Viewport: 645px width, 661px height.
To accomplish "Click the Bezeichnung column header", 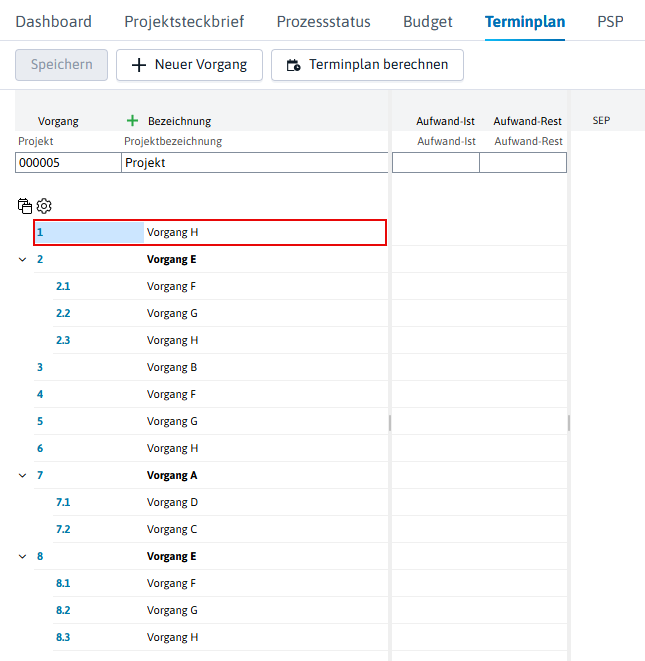I will coord(179,121).
